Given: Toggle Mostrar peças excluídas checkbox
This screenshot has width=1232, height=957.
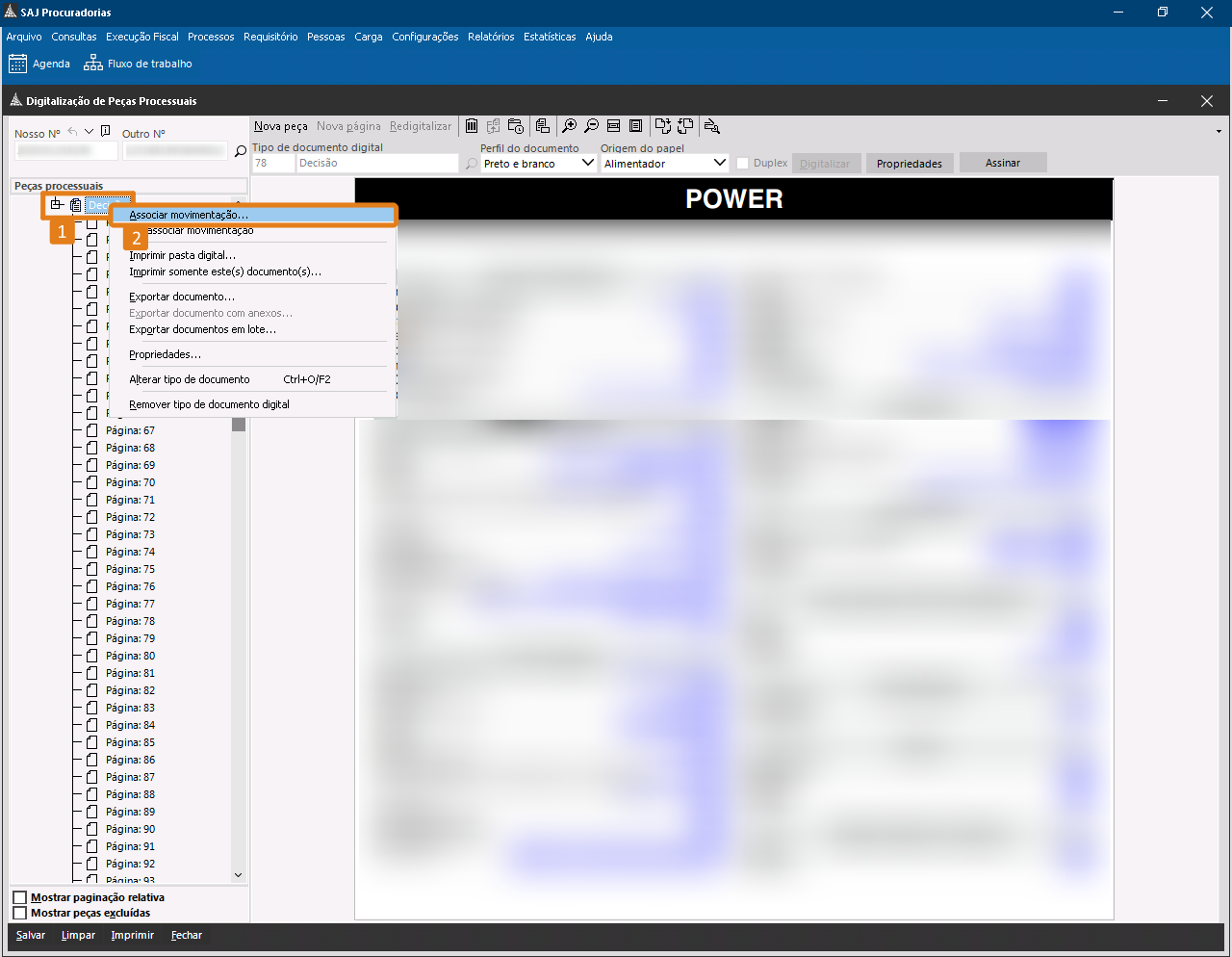Looking at the screenshot, I should (x=19, y=913).
